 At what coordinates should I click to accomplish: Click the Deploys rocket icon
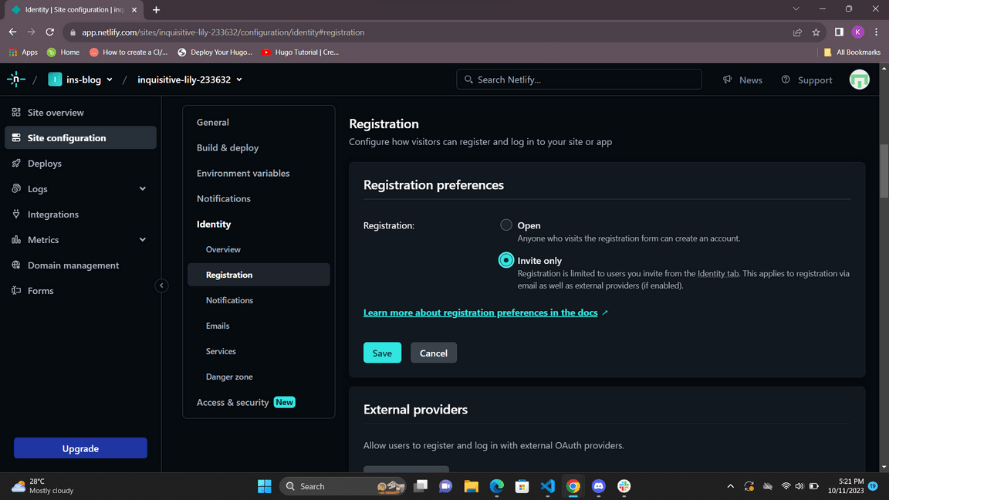16,164
